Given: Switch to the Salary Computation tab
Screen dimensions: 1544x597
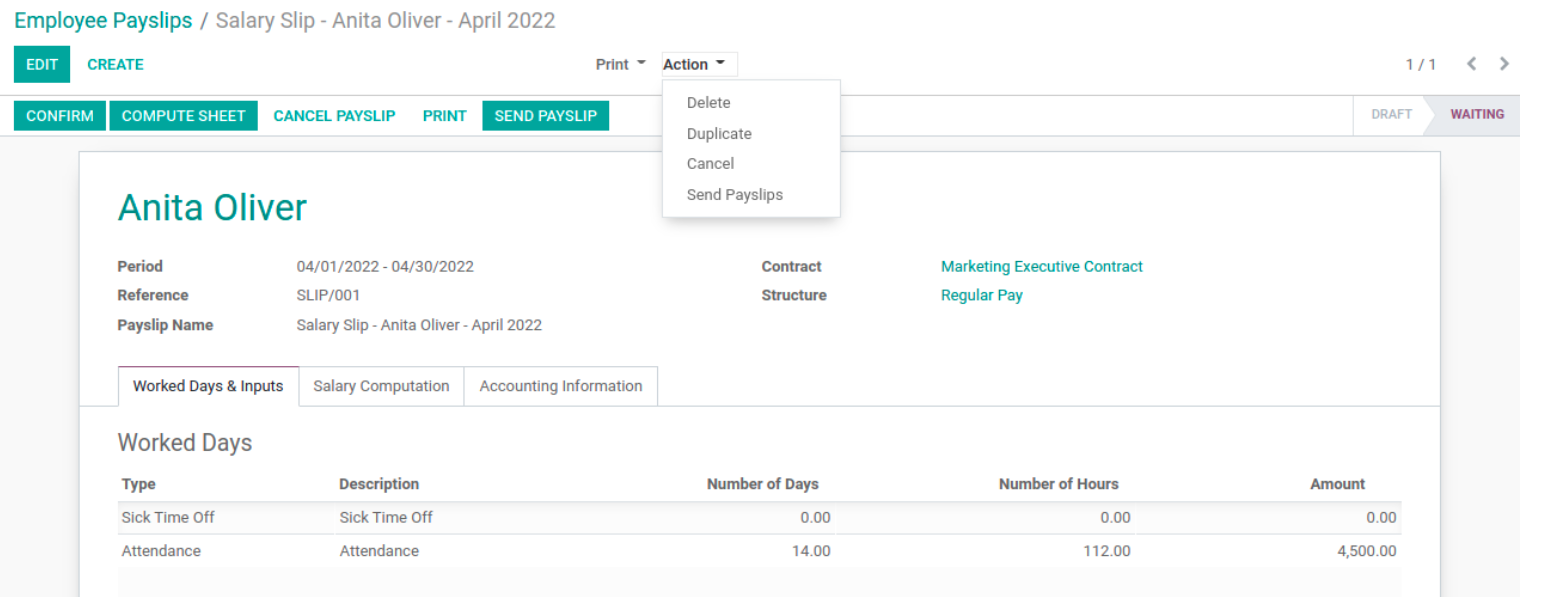Looking at the screenshot, I should pyautogui.click(x=381, y=386).
